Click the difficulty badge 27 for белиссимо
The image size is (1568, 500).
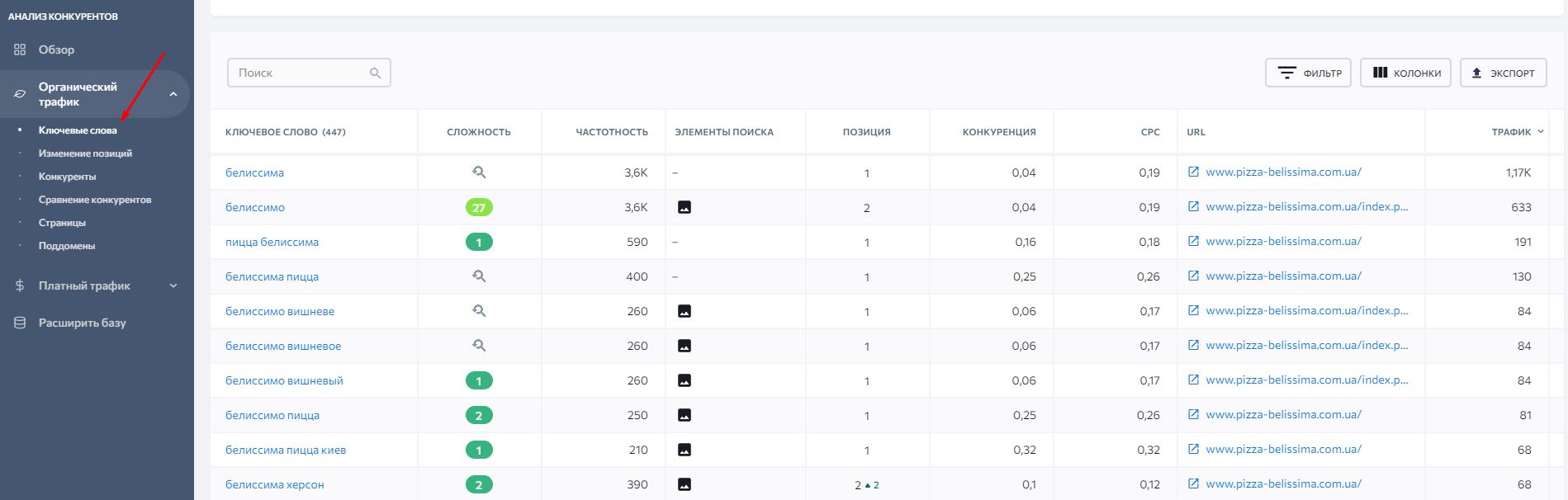479,208
